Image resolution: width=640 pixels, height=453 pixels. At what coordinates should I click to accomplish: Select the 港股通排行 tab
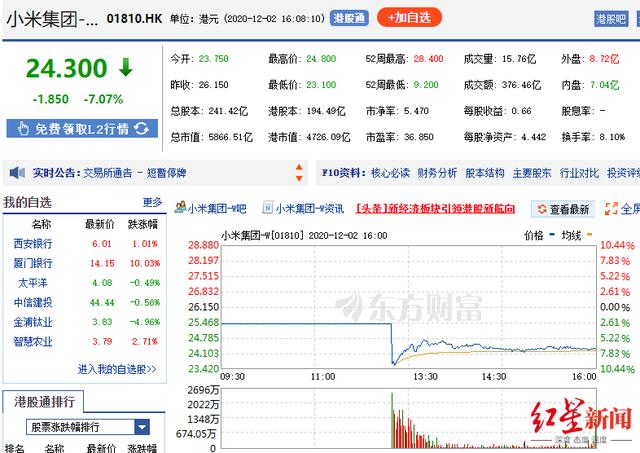(x=44, y=402)
